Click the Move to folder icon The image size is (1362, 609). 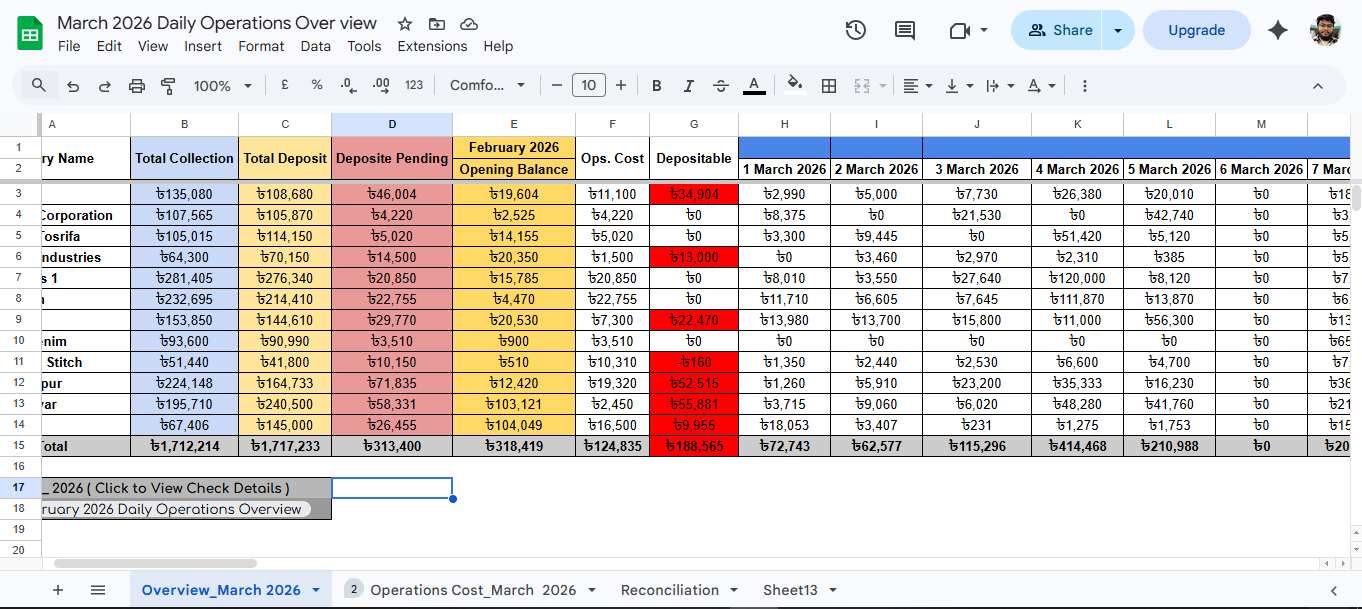click(x=437, y=23)
